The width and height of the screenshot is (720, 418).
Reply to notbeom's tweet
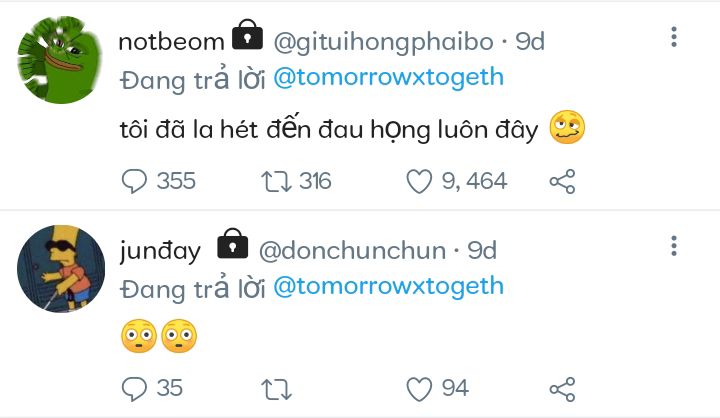click(135, 181)
